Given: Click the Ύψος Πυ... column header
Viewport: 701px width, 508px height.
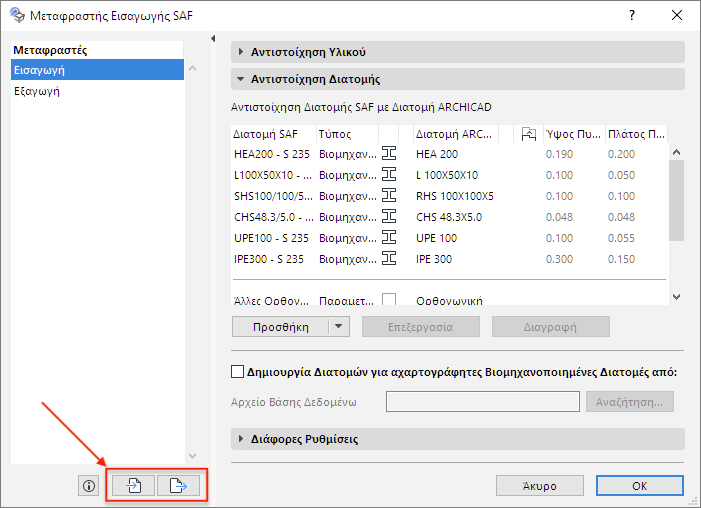Looking at the screenshot, I should pyautogui.click(x=574, y=134).
